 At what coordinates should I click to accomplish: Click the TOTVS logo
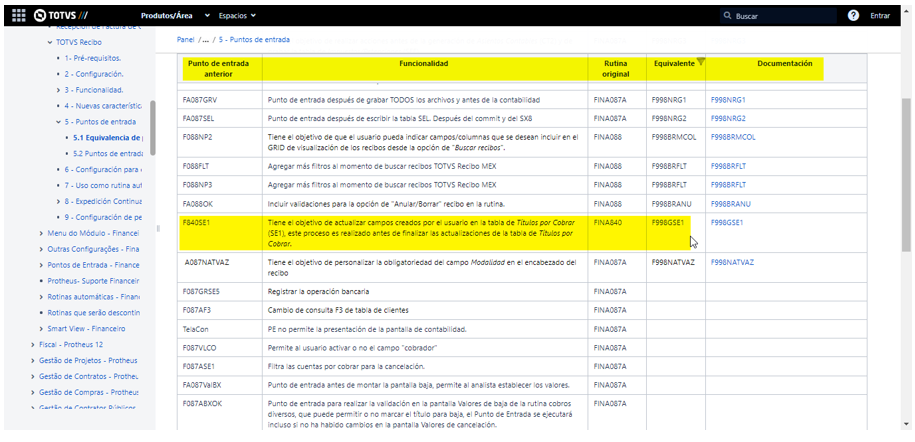[x=60, y=16]
